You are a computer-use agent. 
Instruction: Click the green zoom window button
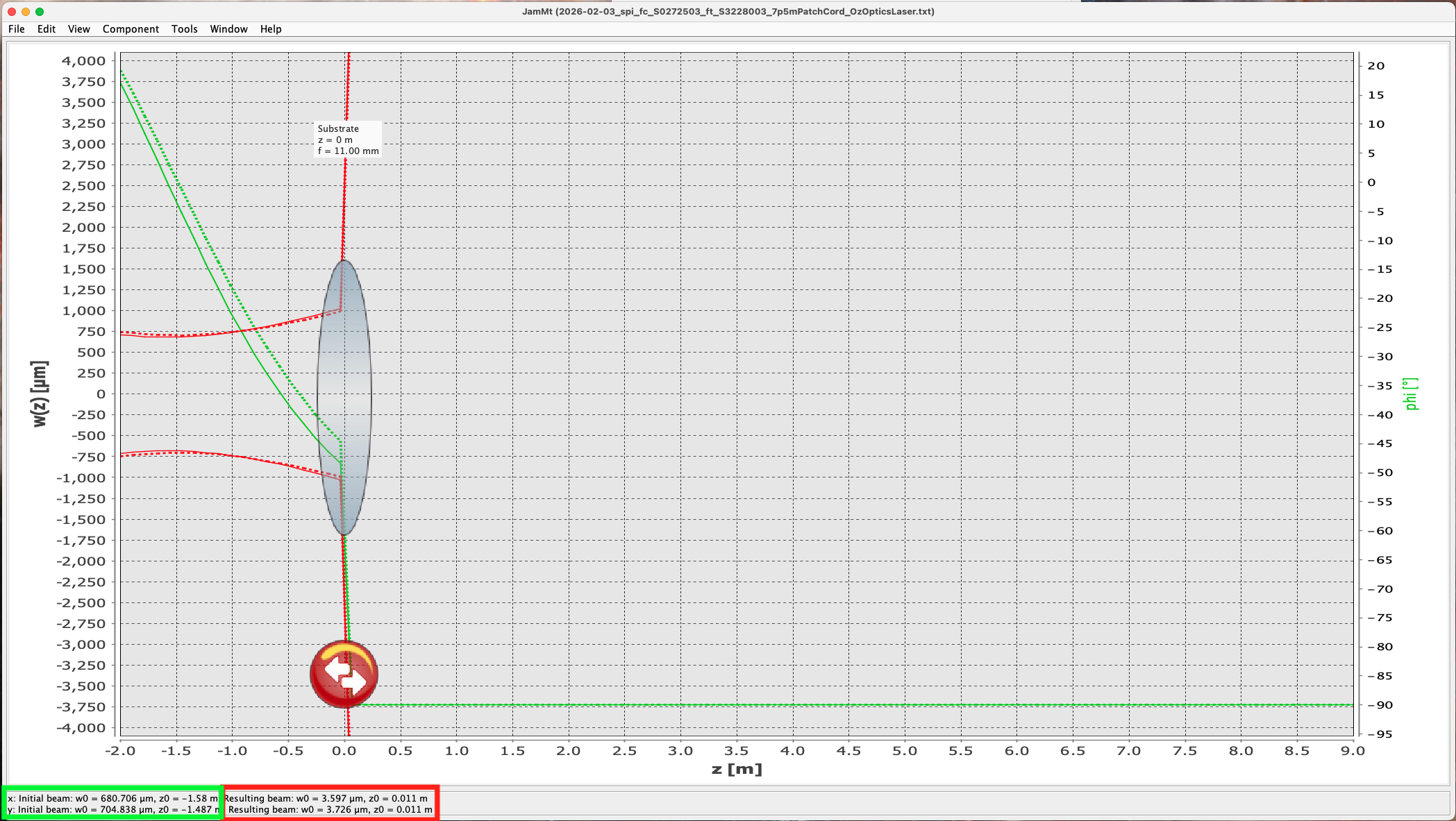[40, 12]
